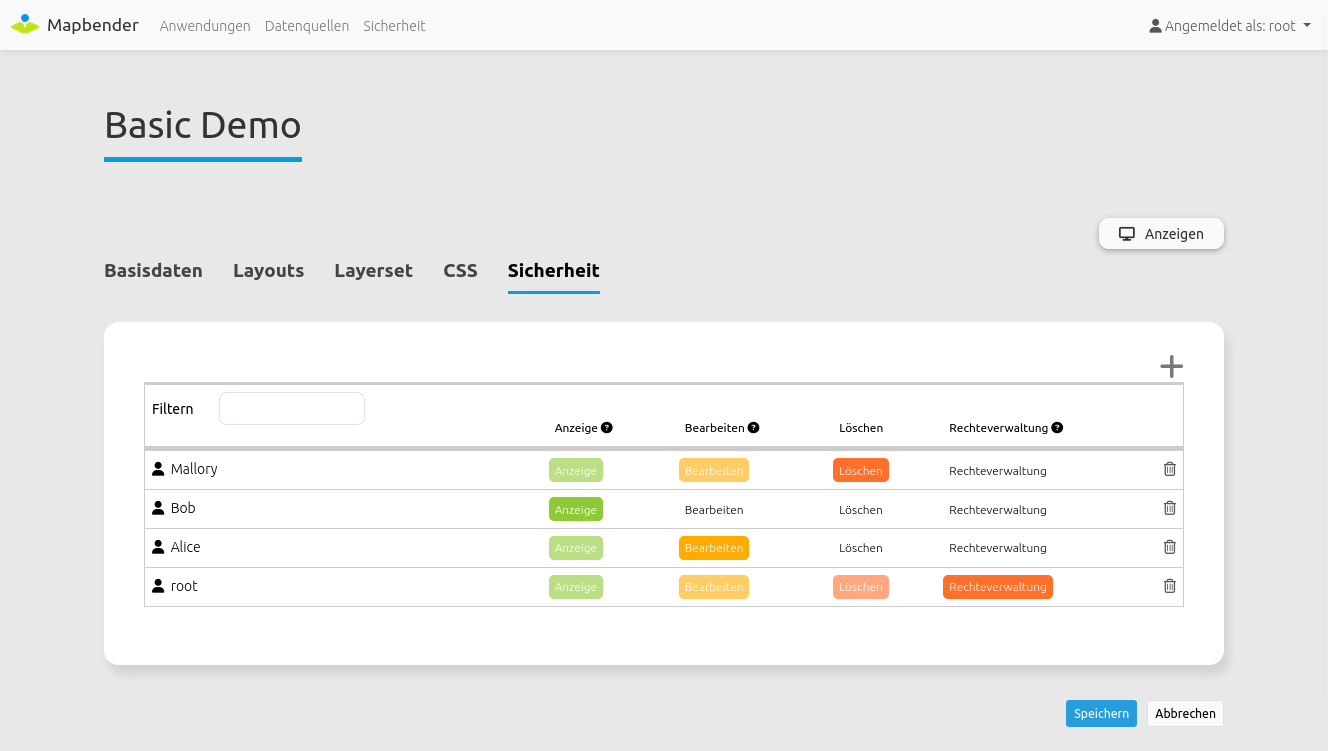
Task: Click the Mapbender logo icon
Action: pyautogui.click(x=25, y=25)
